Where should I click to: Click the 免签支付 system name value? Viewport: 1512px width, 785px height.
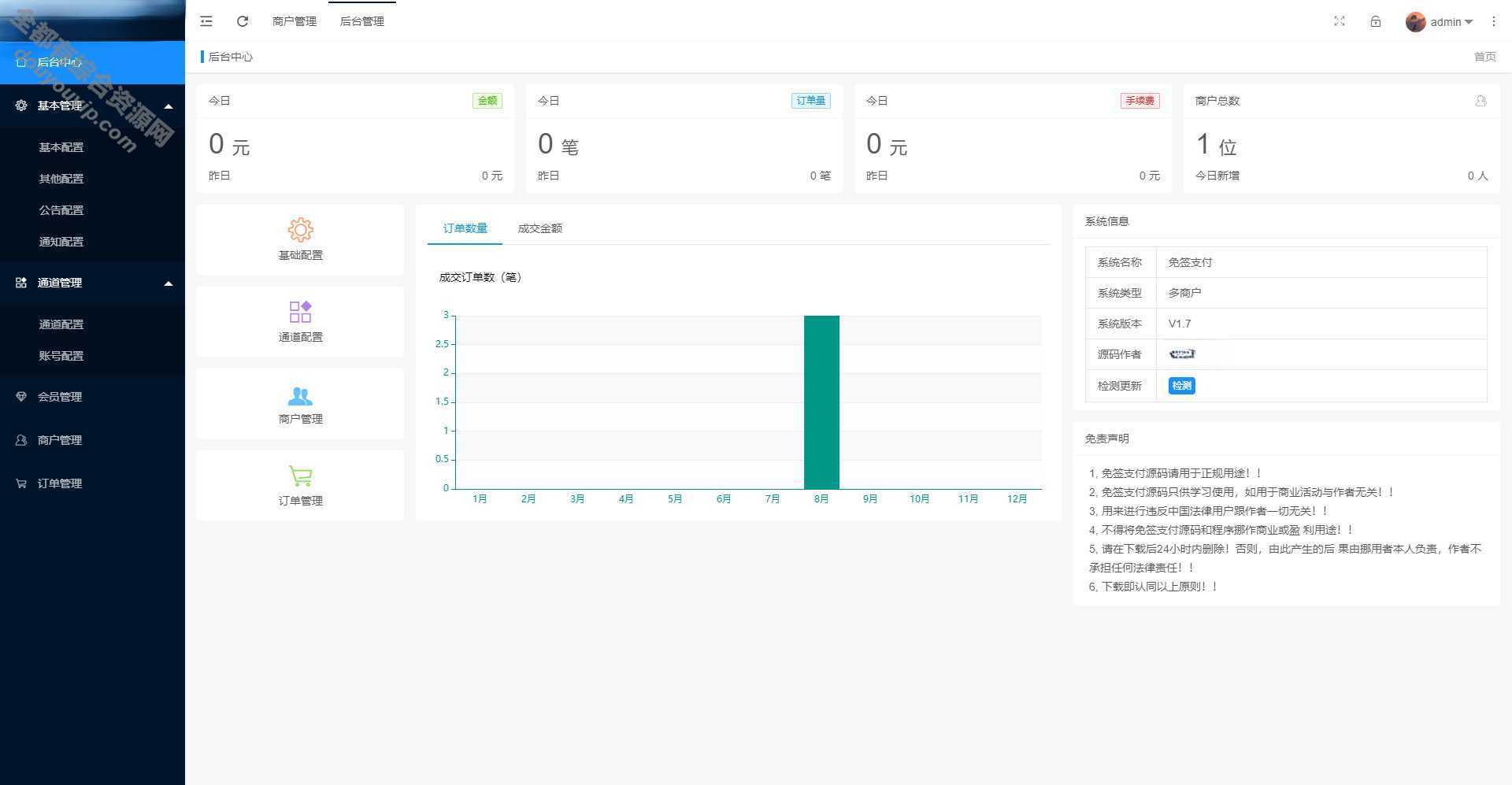(1190, 262)
